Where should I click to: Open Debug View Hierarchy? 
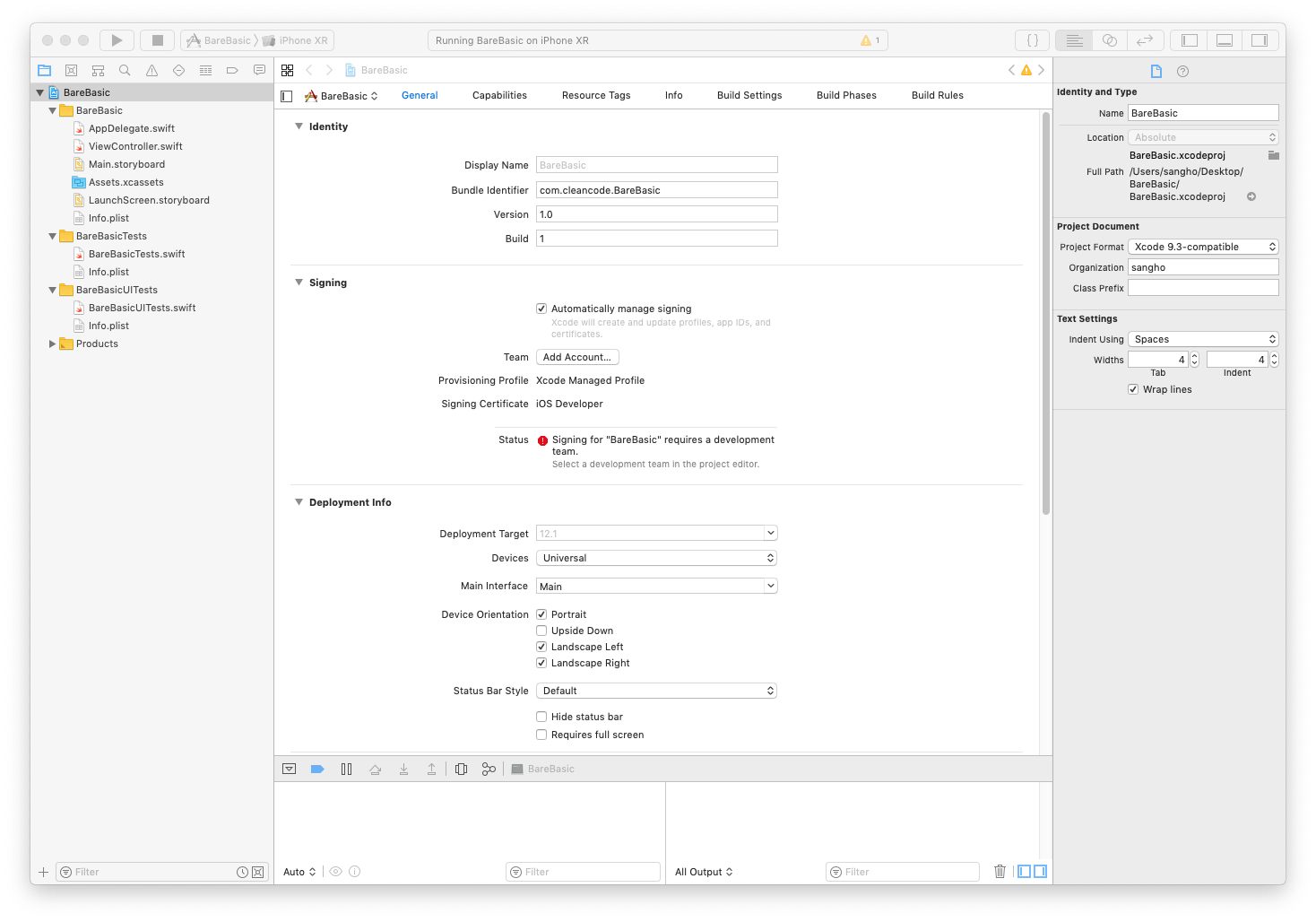click(461, 769)
